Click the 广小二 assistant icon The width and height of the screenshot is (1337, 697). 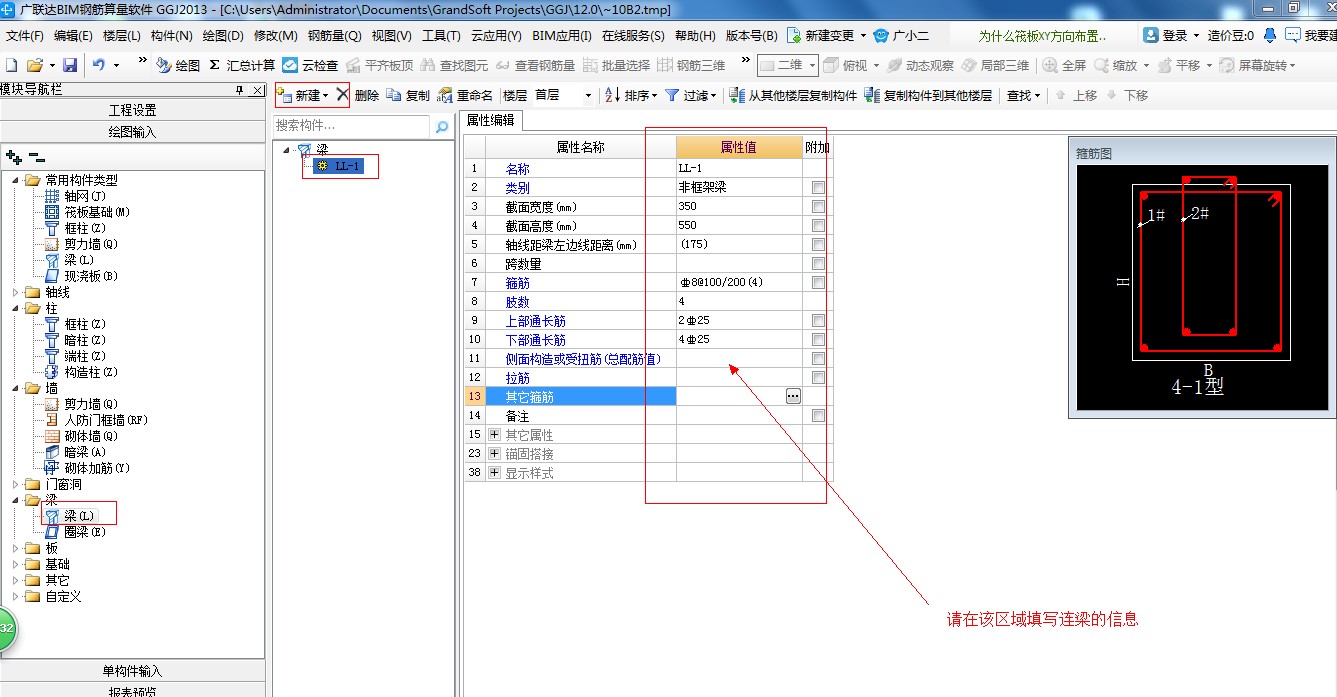pyautogui.click(x=881, y=35)
